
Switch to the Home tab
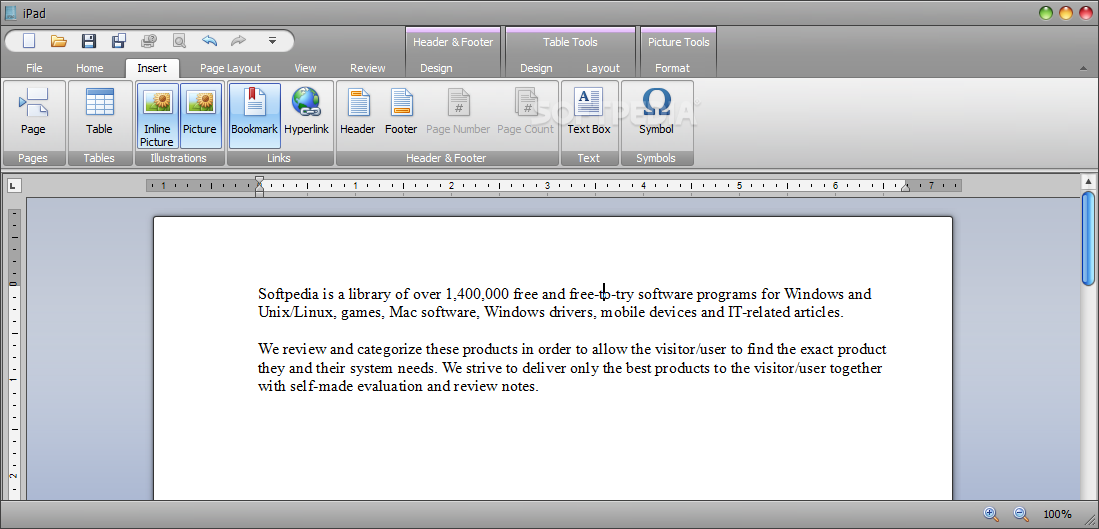[x=90, y=68]
